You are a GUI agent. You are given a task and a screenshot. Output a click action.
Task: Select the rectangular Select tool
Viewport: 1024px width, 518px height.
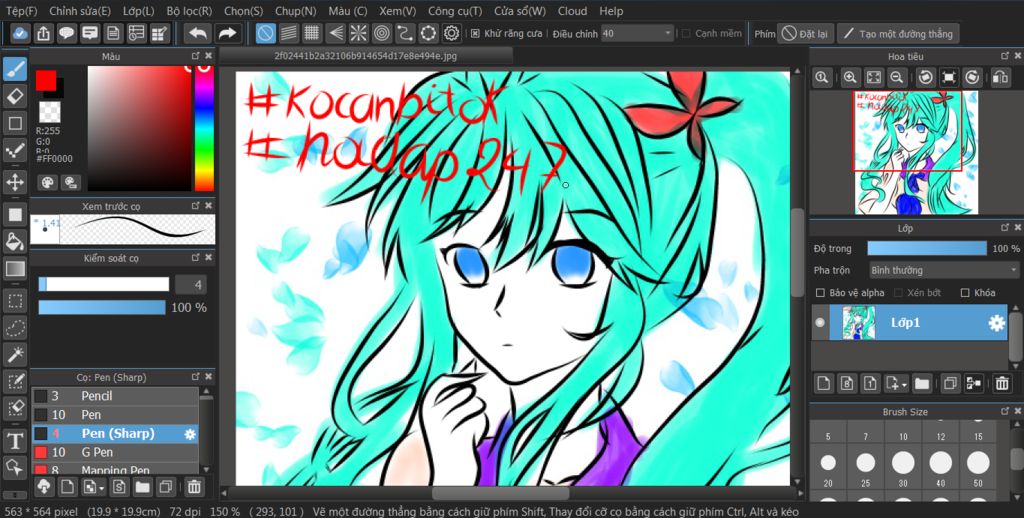click(14, 301)
